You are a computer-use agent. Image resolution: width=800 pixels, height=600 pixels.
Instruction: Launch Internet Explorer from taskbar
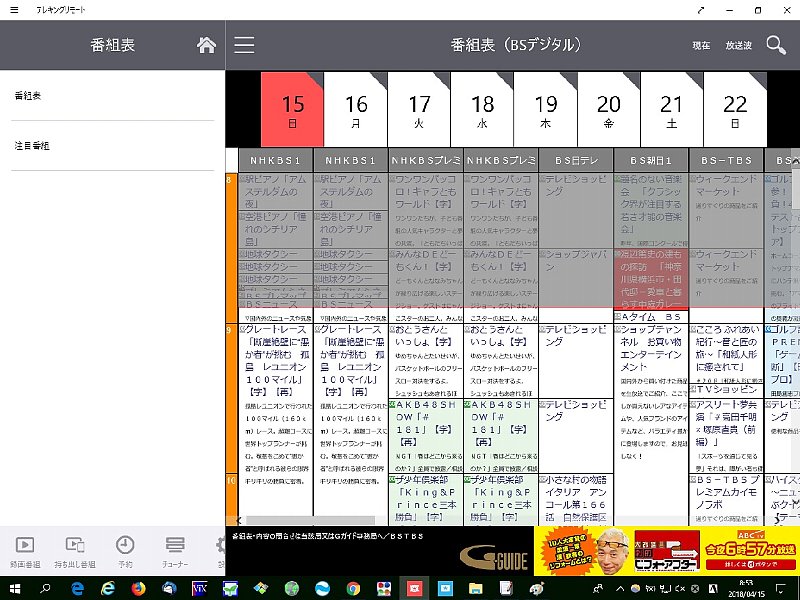click(108, 588)
